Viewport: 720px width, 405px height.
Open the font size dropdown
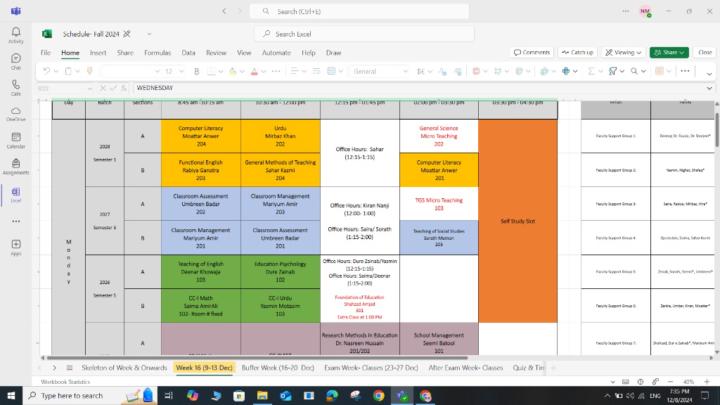181,71
